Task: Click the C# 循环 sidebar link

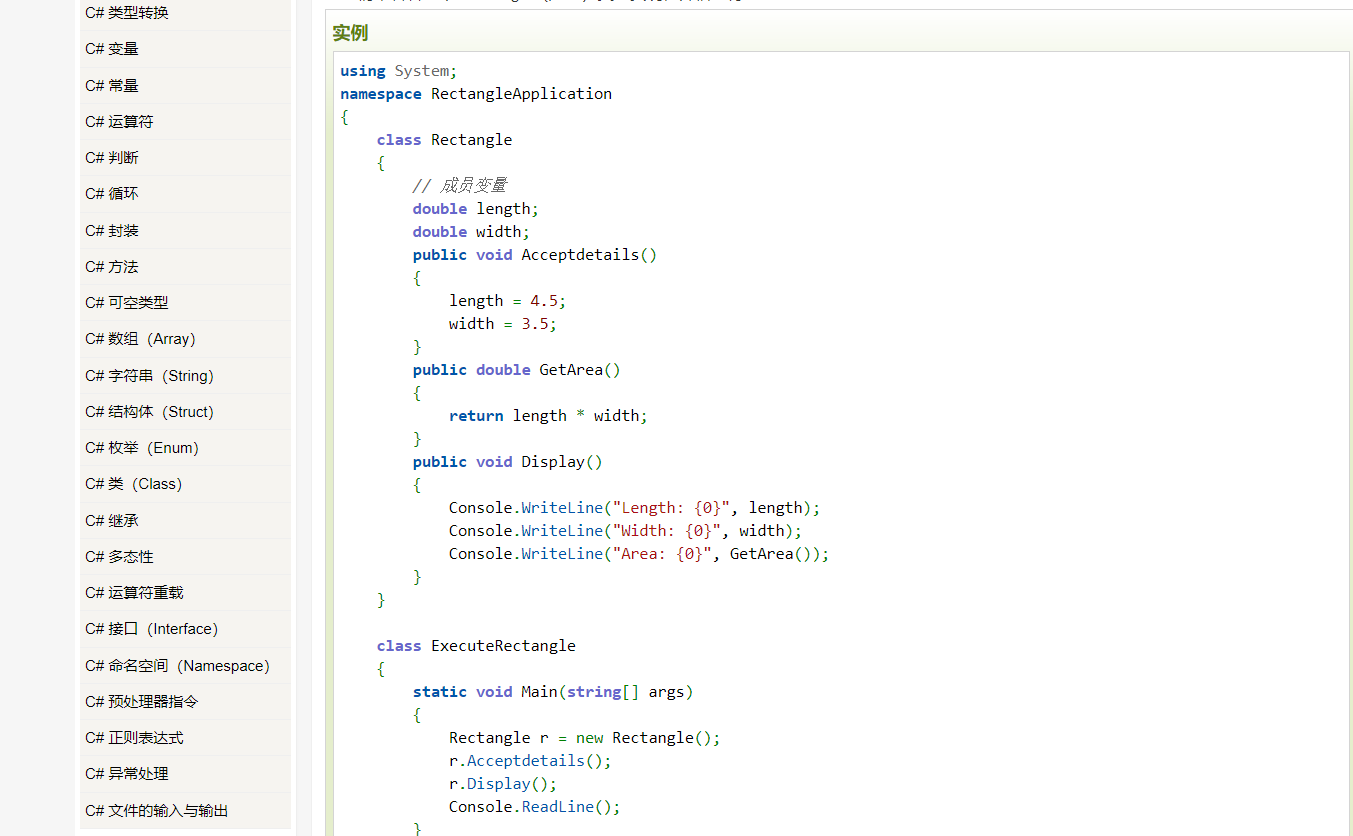Action: click(x=112, y=194)
